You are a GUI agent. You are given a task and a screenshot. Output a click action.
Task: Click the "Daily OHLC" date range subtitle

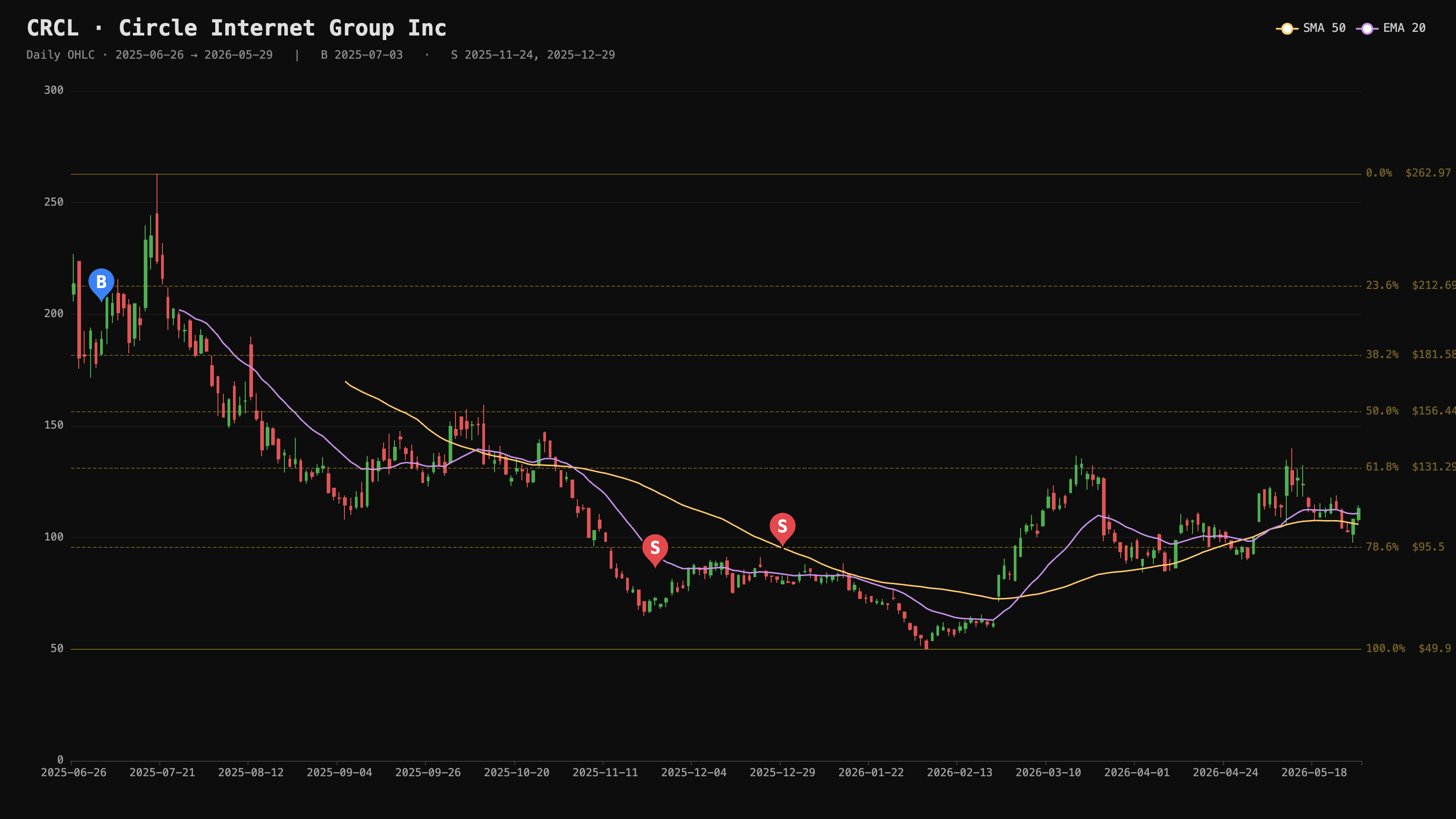click(149, 55)
